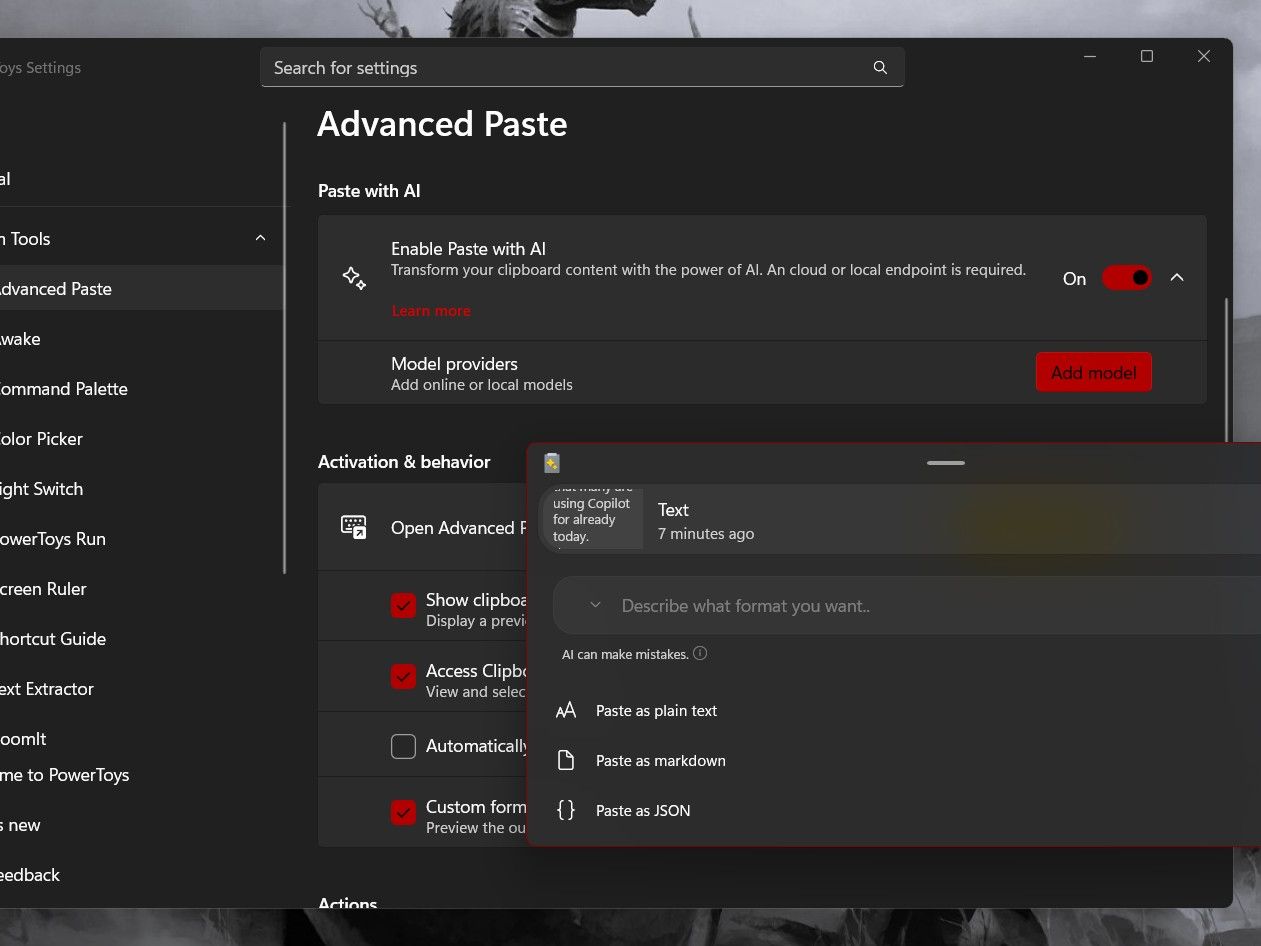The image size is (1261, 946).
Task: Collapse the Tools group in the sidebar
Action: point(260,239)
